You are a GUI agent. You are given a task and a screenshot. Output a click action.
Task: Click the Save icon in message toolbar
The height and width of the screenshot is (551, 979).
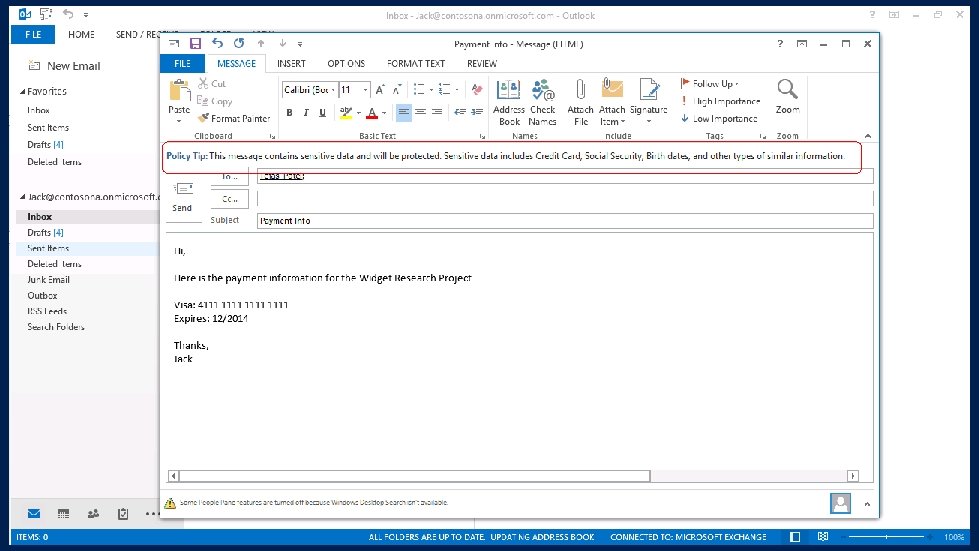[195, 43]
